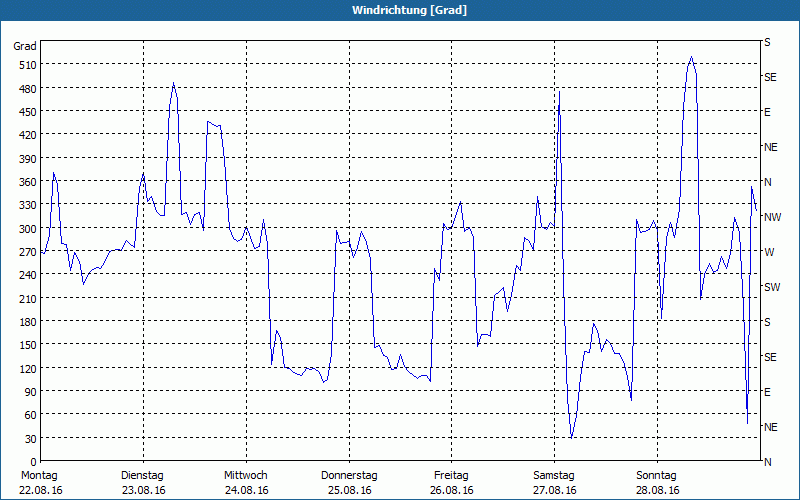
Task: Select the '150' y-axis value
Action: [x=28, y=345]
